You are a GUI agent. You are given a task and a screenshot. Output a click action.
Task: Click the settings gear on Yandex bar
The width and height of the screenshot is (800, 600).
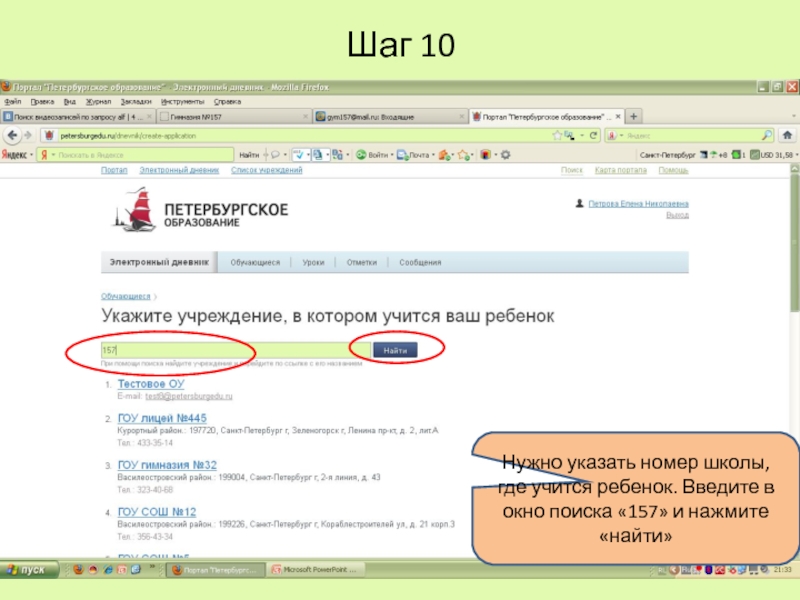tap(506, 155)
